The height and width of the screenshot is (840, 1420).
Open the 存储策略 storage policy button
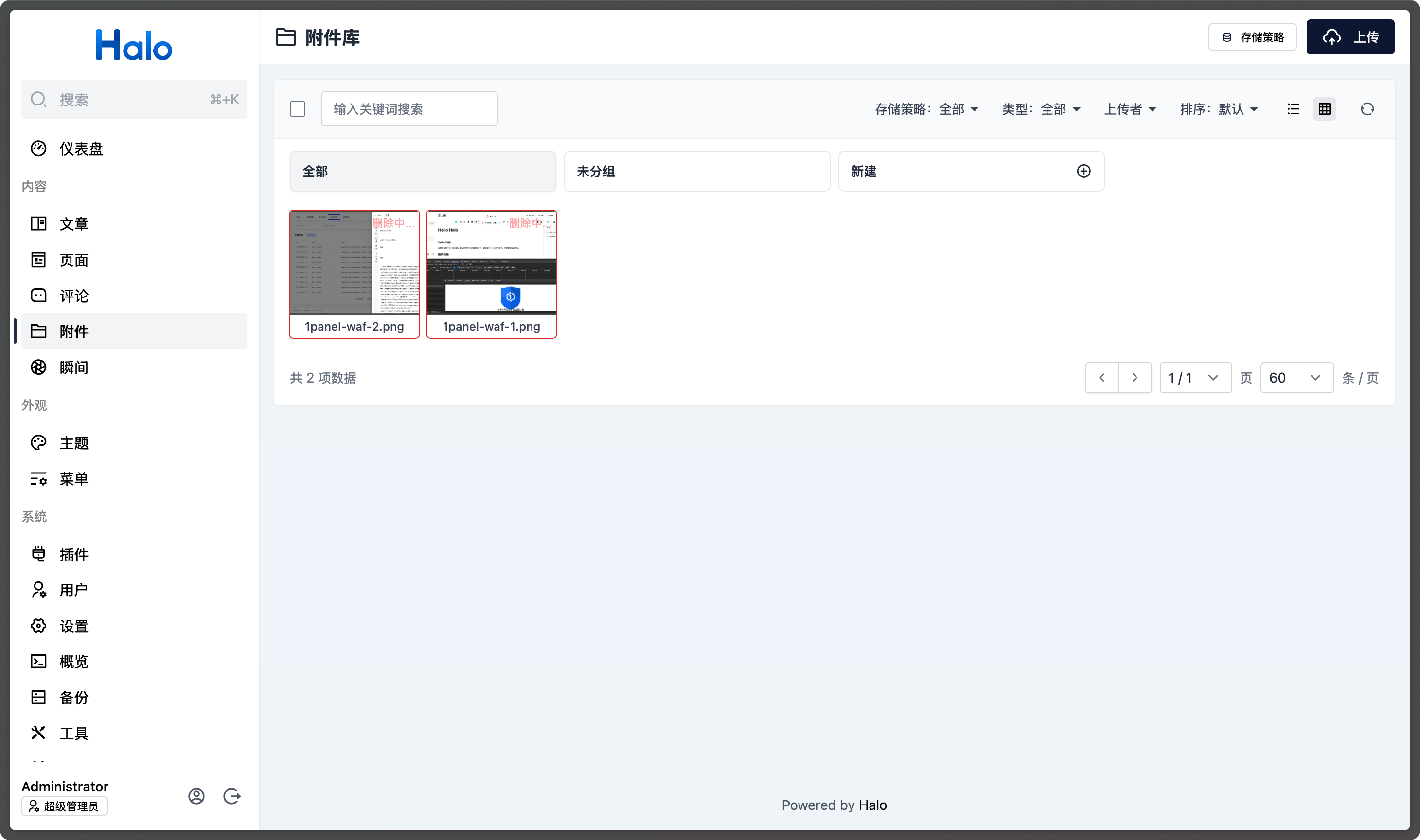(1252, 37)
